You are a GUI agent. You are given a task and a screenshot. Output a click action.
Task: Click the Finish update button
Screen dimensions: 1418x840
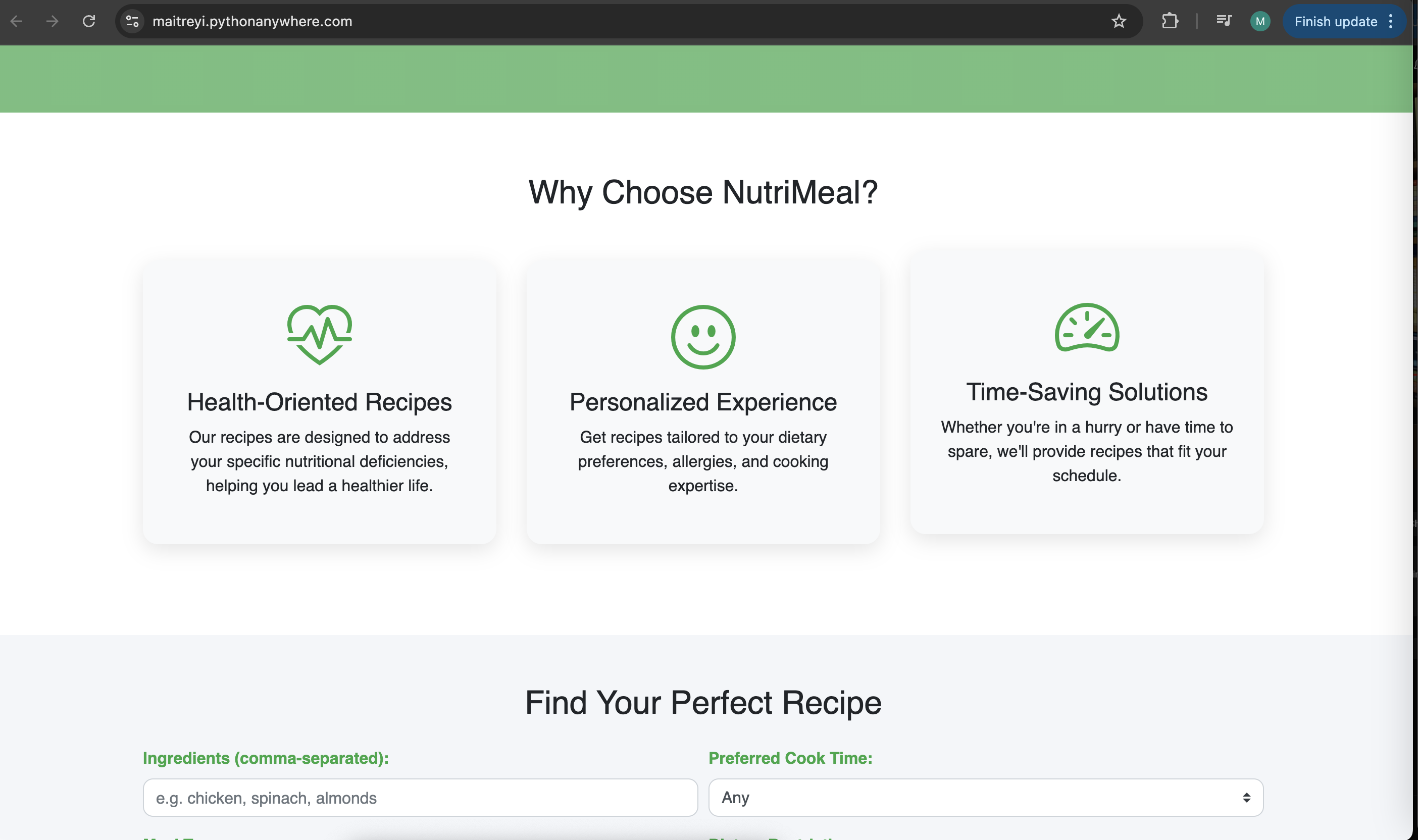tap(1335, 22)
